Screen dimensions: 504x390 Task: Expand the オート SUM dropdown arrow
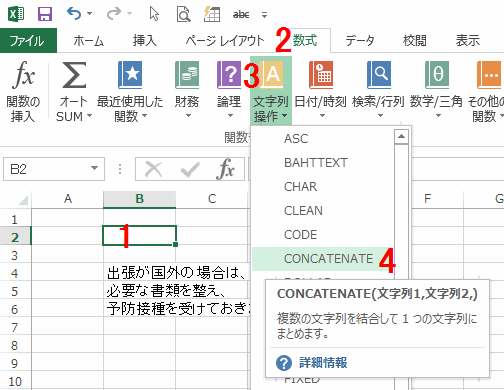[89, 116]
